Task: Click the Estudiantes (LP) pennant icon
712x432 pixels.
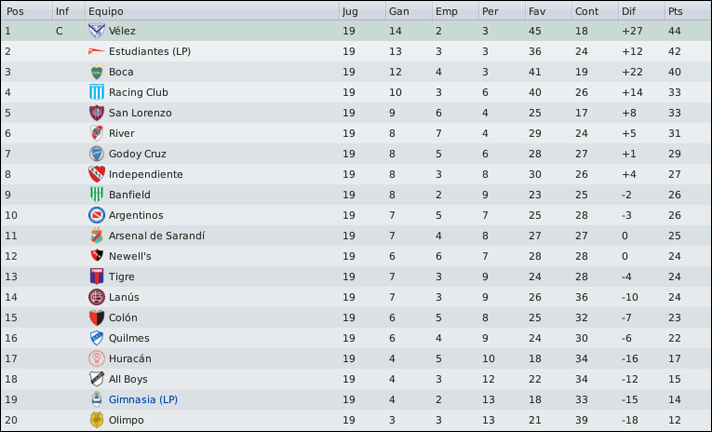Action: (x=96, y=51)
